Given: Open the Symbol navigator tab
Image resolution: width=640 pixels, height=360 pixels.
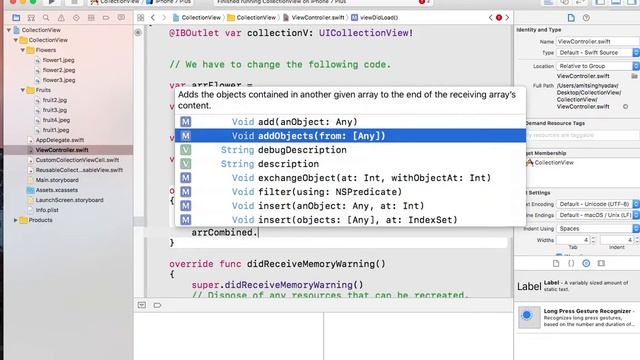Looking at the screenshot, I should pos(31,18).
